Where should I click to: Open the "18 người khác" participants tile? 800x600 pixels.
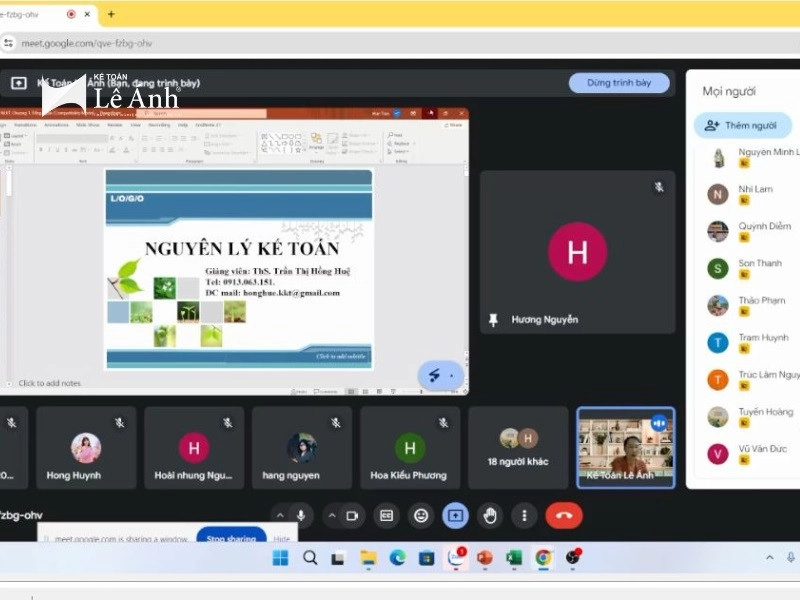pos(518,447)
